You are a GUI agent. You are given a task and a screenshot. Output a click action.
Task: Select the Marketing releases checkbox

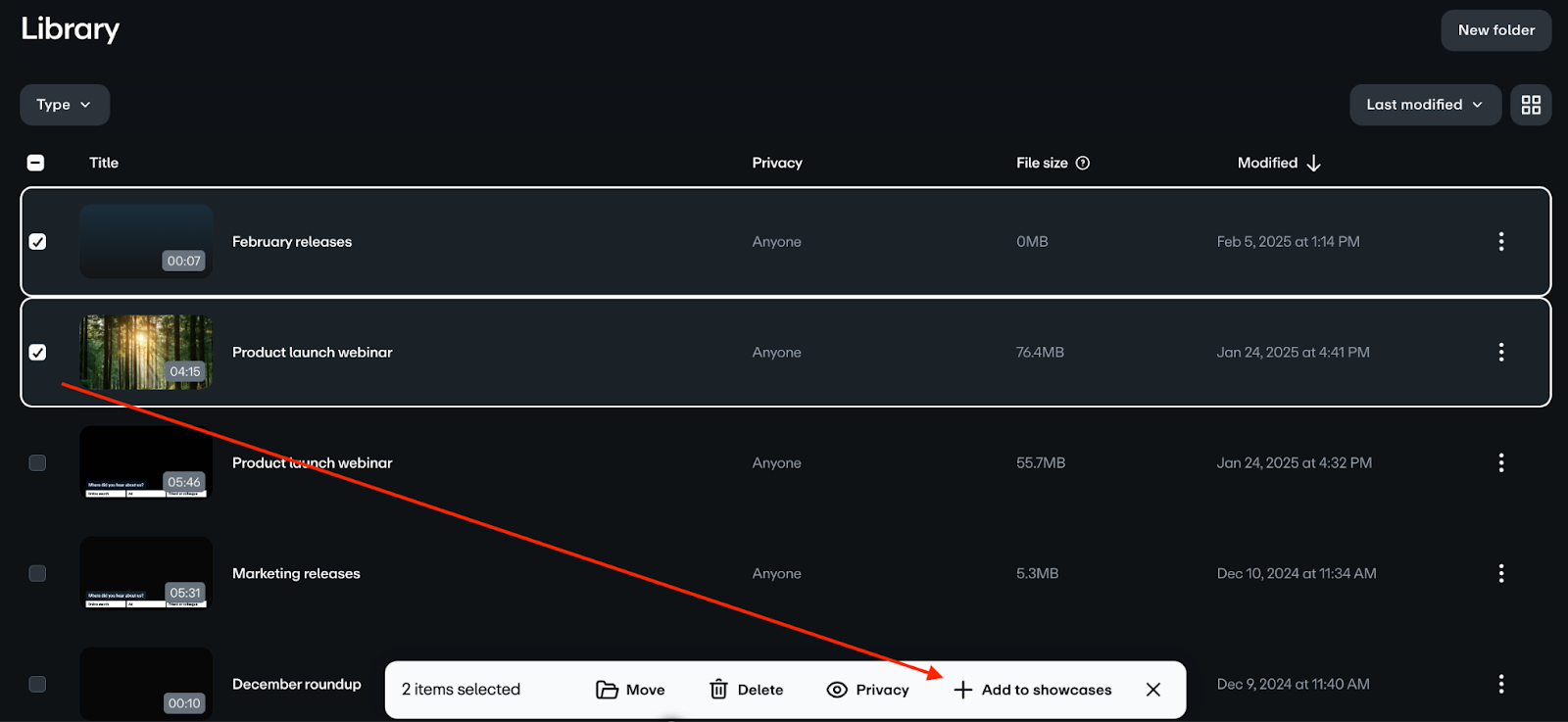click(x=37, y=574)
